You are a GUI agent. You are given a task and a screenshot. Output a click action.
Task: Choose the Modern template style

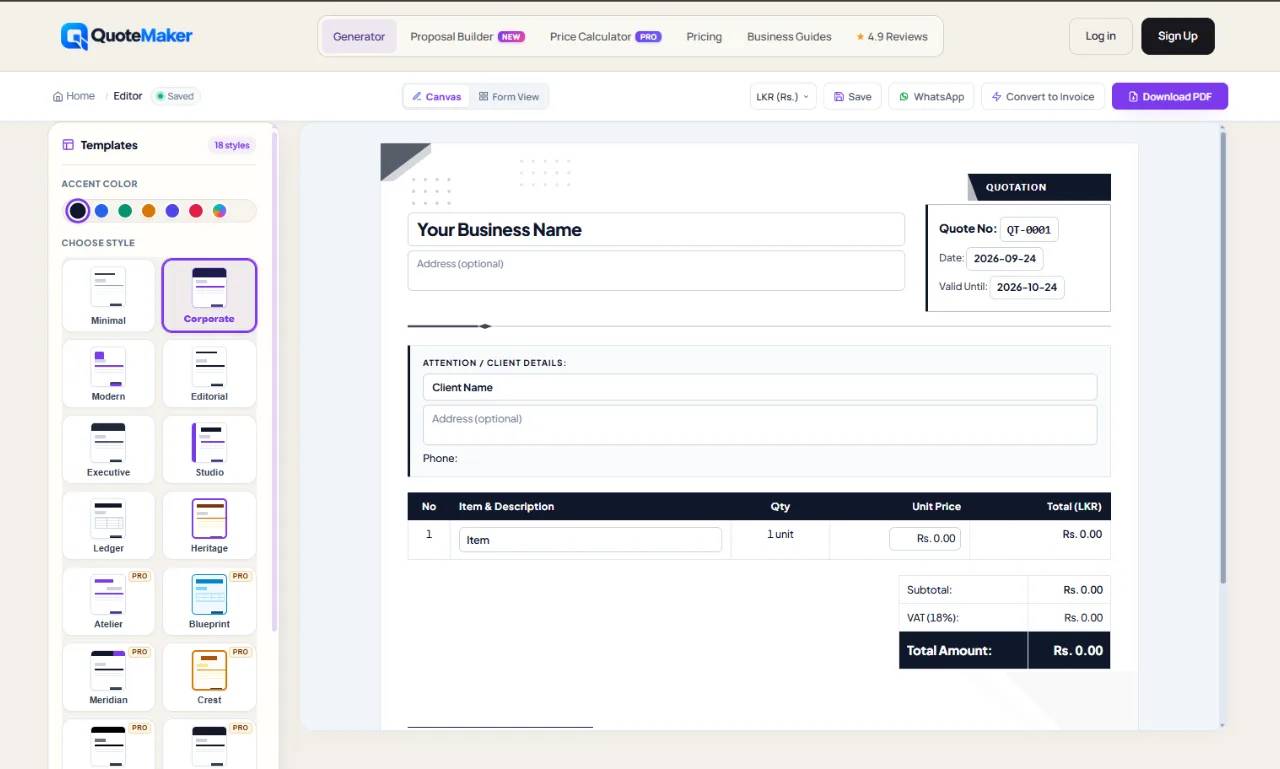[x=108, y=373]
